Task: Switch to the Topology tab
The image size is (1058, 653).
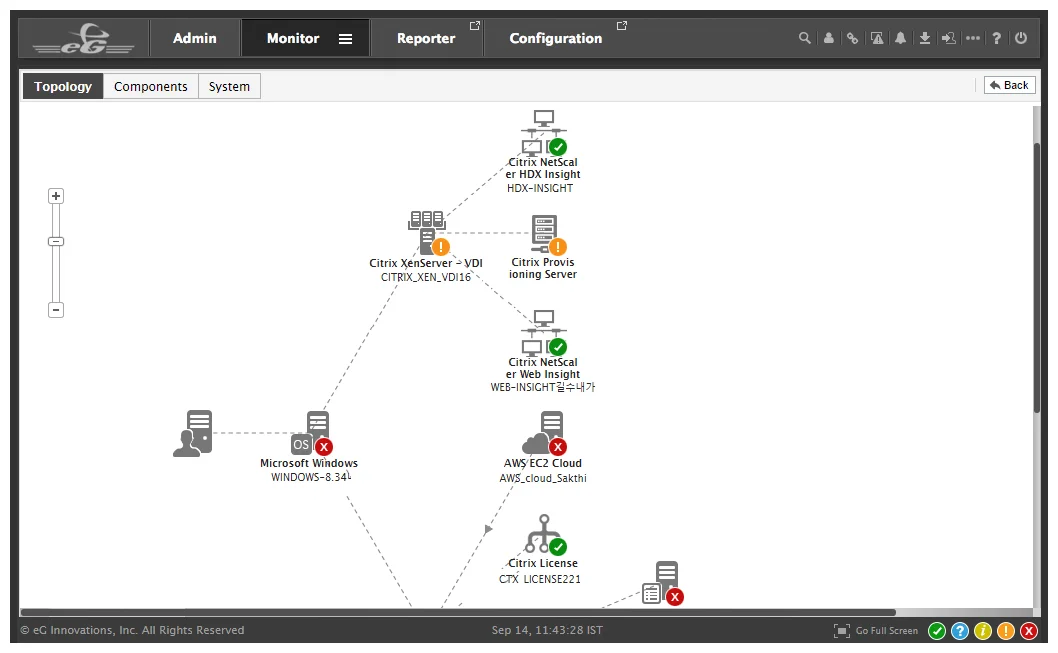Action: (x=63, y=86)
